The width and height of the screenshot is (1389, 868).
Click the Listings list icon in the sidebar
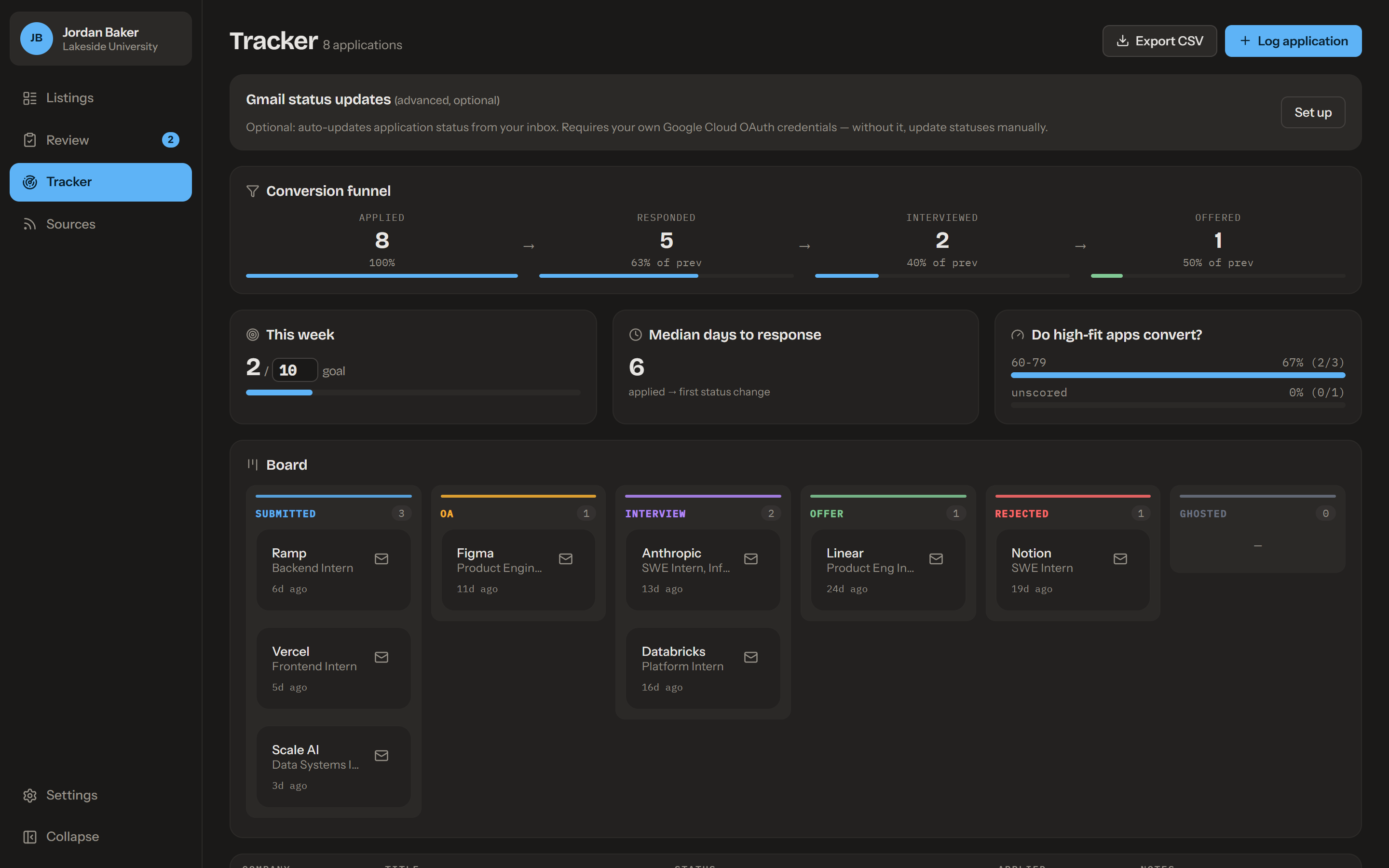click(x=30, y=98)
